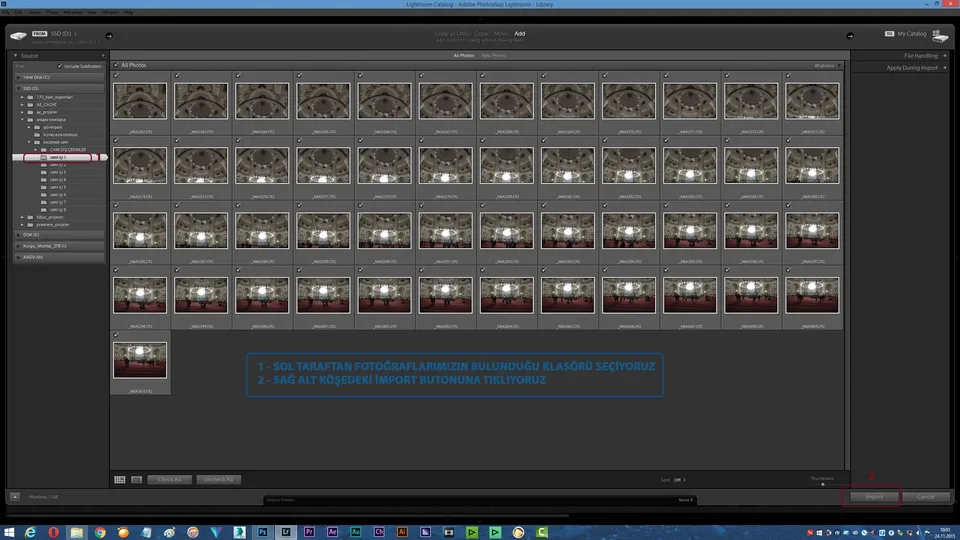The image size is (960, 540).
Task: Click the right workflow arrow before My Catalog
Action: [850, 36]
